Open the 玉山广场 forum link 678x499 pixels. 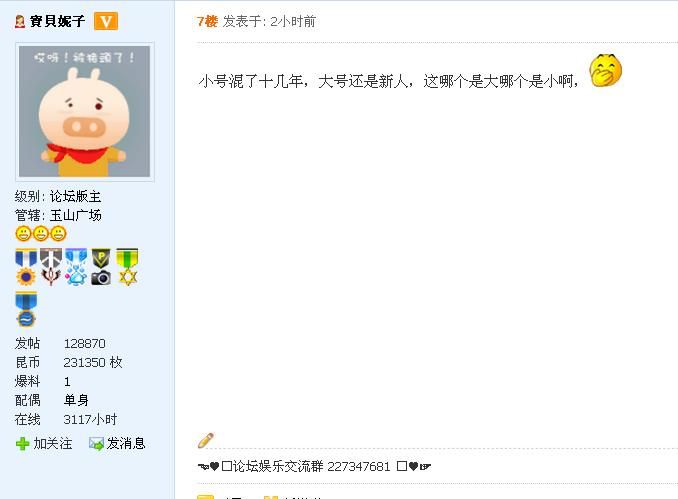click(76, 215)
